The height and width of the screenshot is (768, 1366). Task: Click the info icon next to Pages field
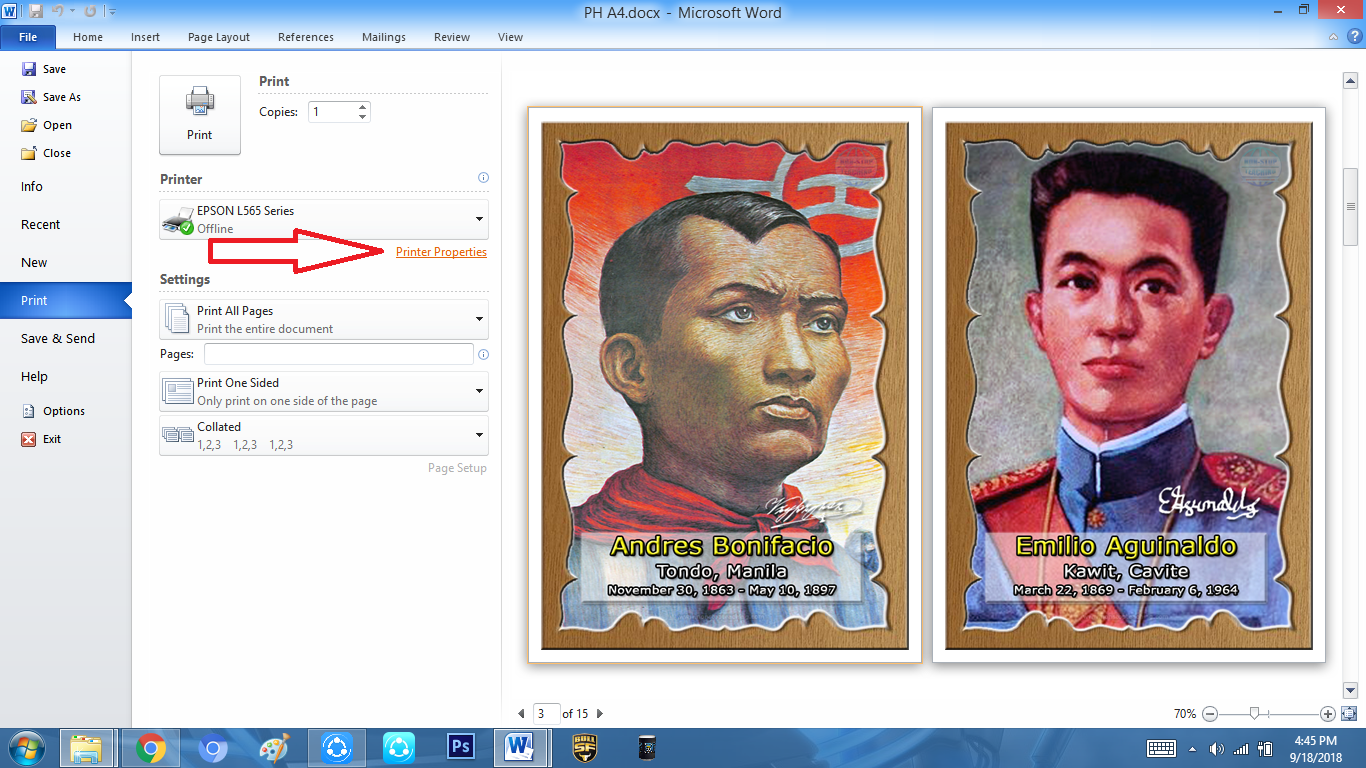[x=483, y=354]
